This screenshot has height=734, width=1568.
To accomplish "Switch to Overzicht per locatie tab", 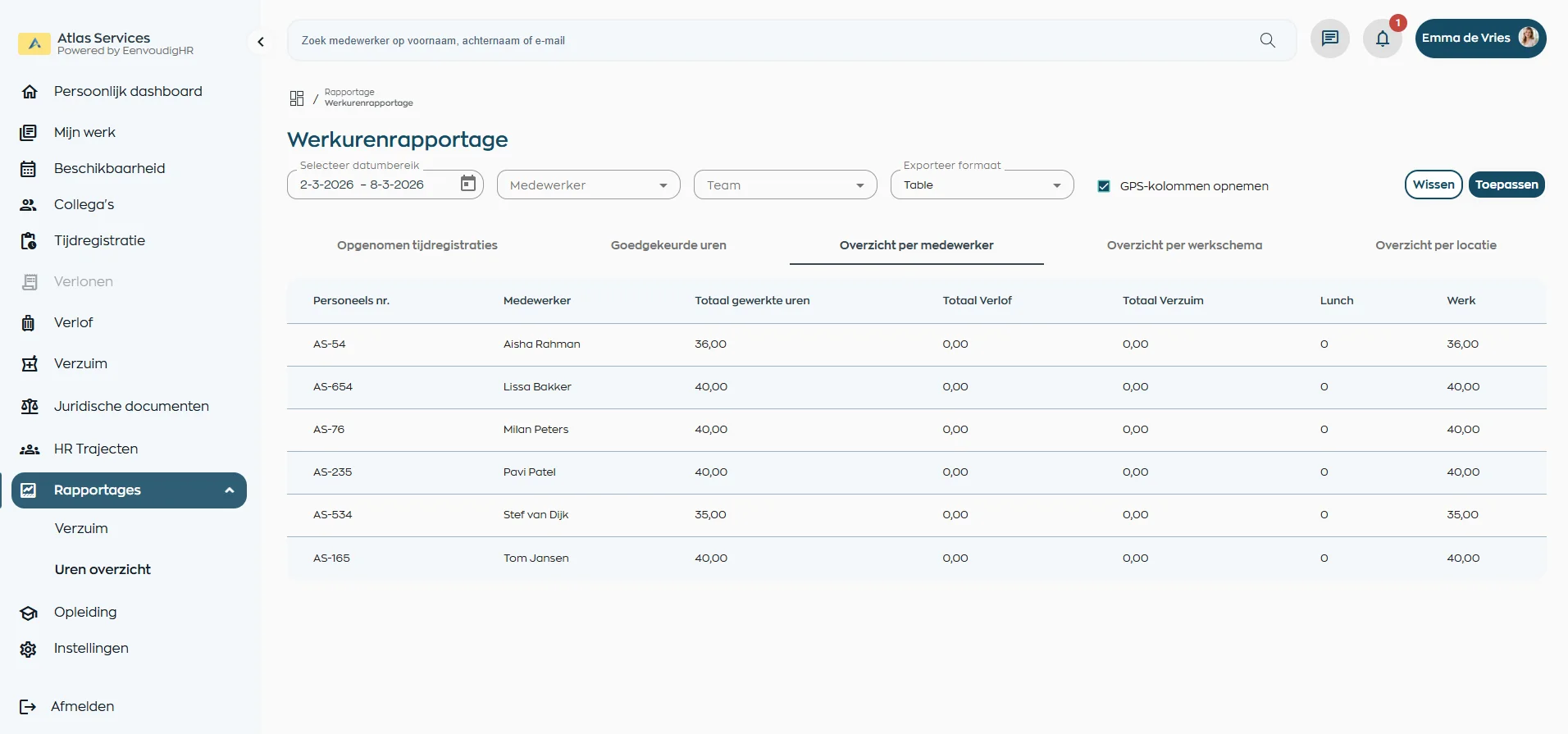I will tap(1436, 245).
